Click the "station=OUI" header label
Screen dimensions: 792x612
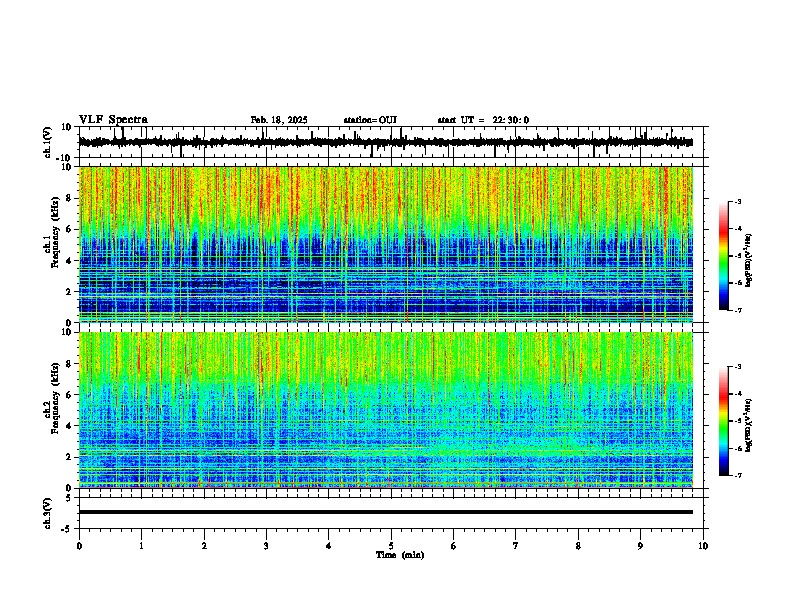click(x=370, y=120)
